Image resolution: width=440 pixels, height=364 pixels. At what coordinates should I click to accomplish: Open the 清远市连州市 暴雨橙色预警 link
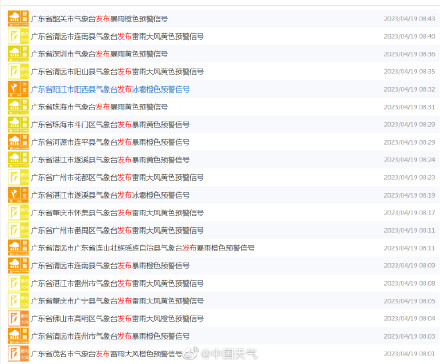110,337
